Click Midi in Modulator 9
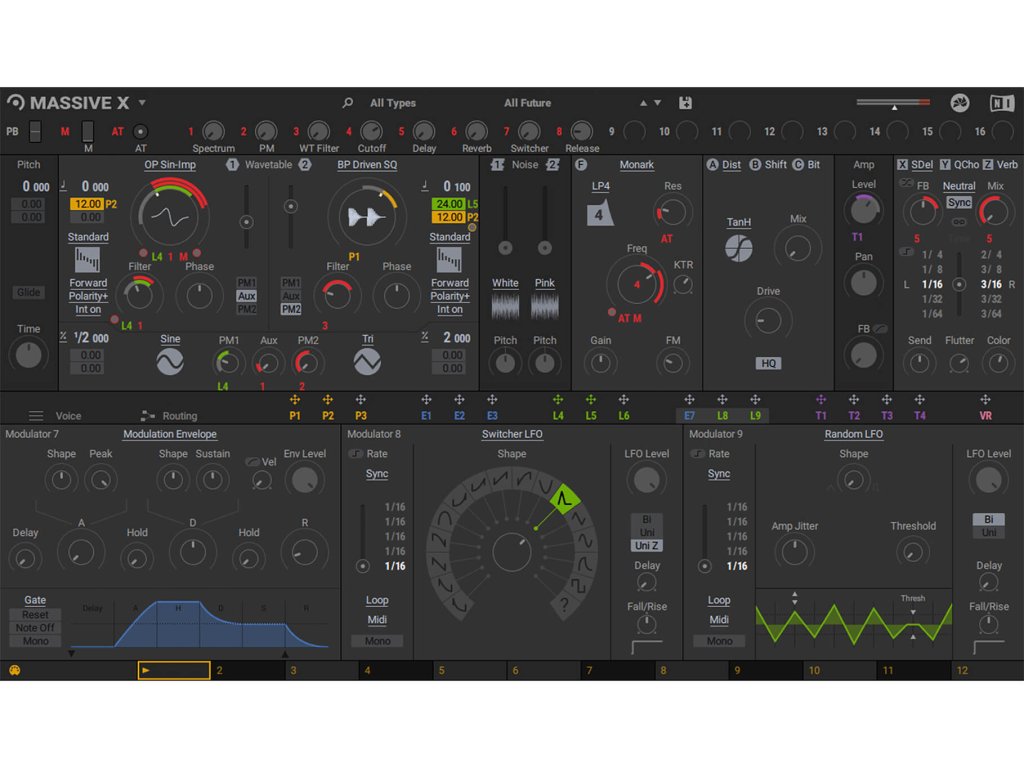Image resolution: width=1024 pixels, height=768 pixels. (x=719, y=620)
